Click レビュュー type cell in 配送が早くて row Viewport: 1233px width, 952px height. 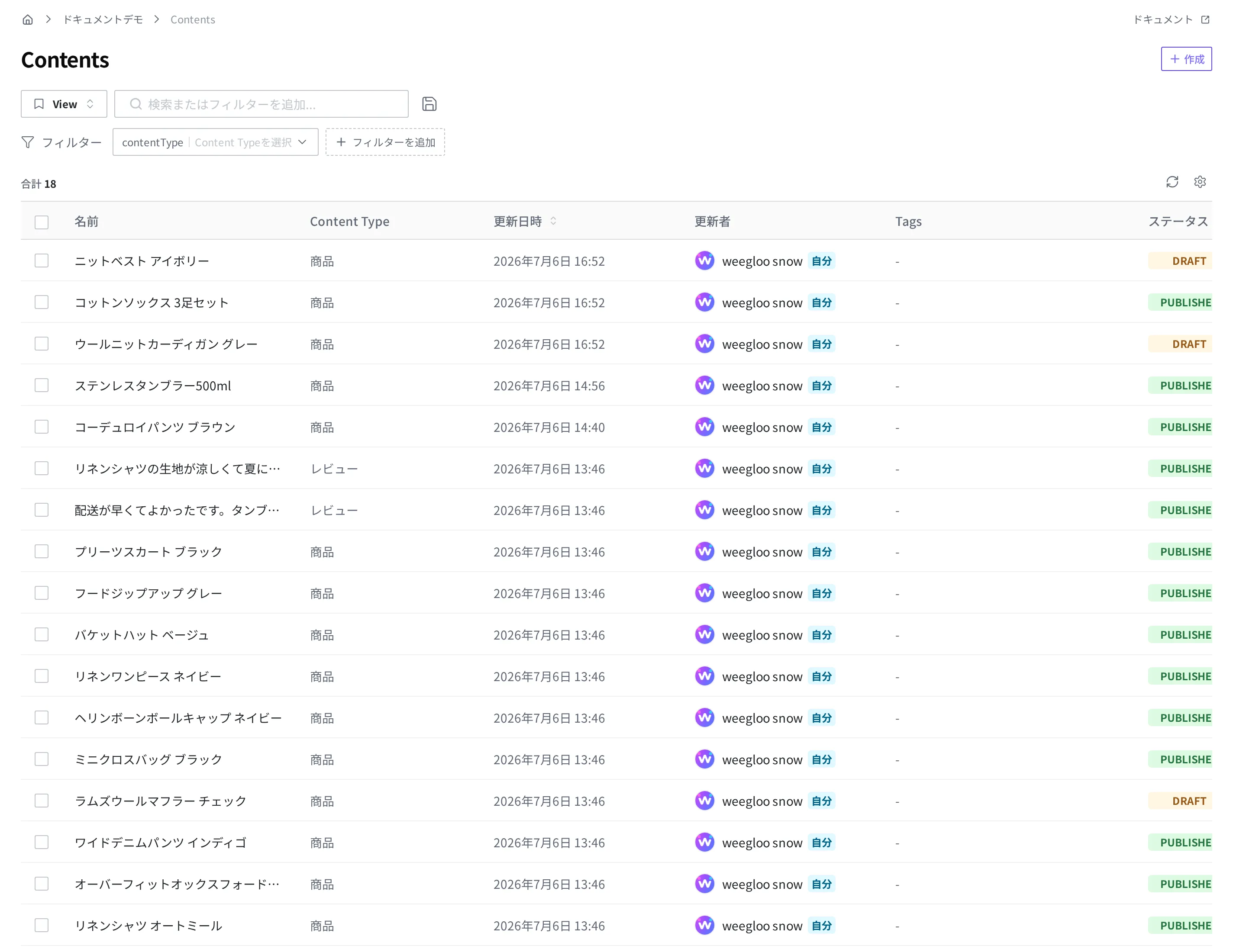tap(334, 511)
